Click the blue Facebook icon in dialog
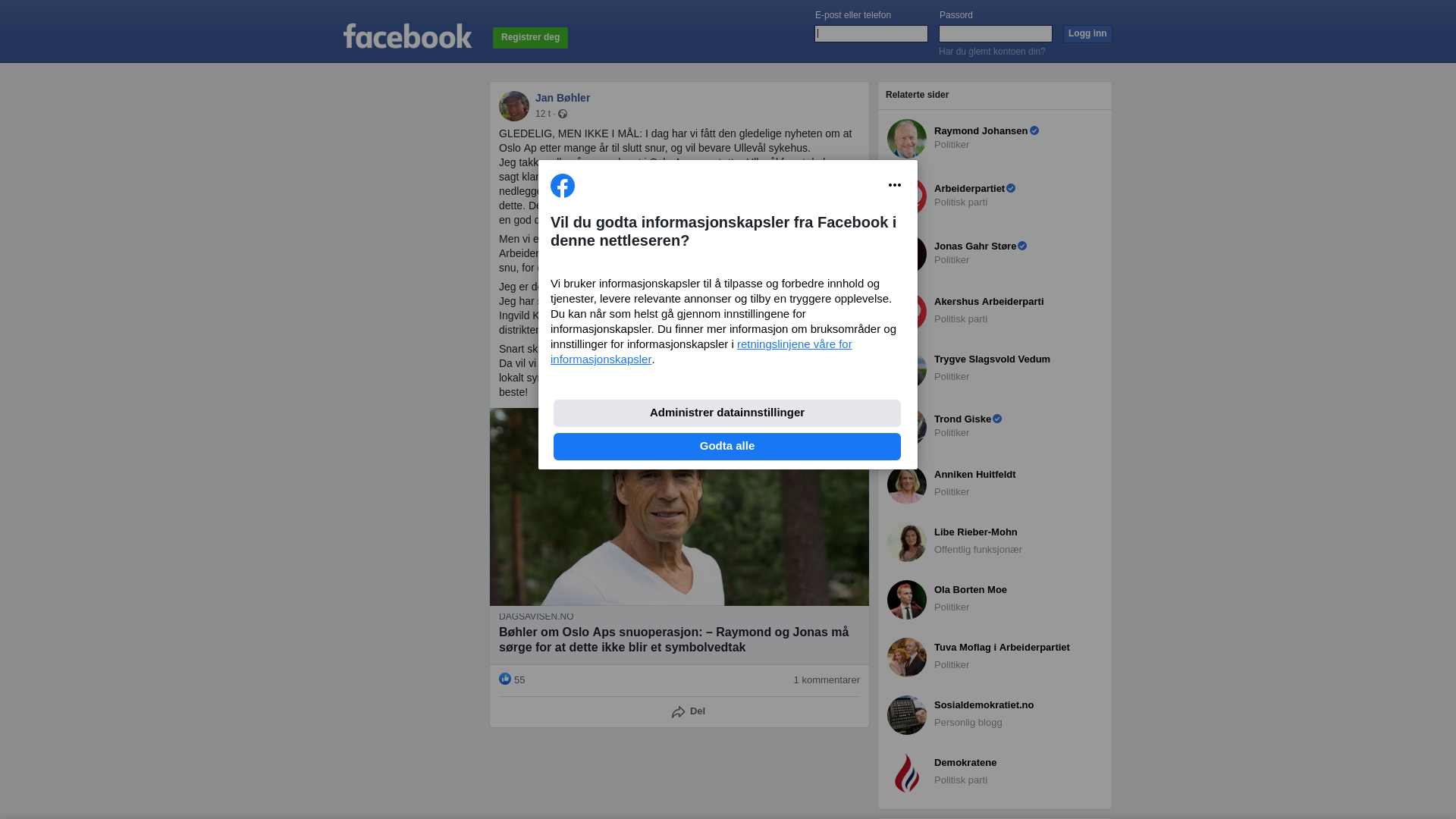Image resolution: width=1456 pixels, height=819 pixels. (x=563, y=186)
